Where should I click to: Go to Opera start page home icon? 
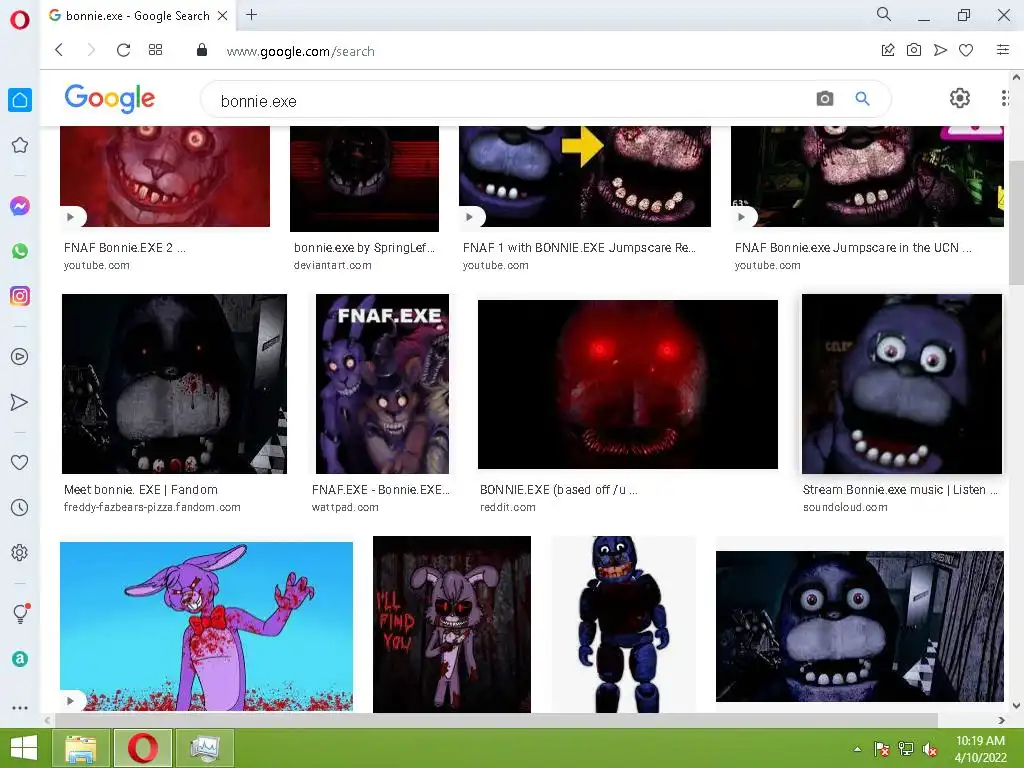click(x=20, y=100)
